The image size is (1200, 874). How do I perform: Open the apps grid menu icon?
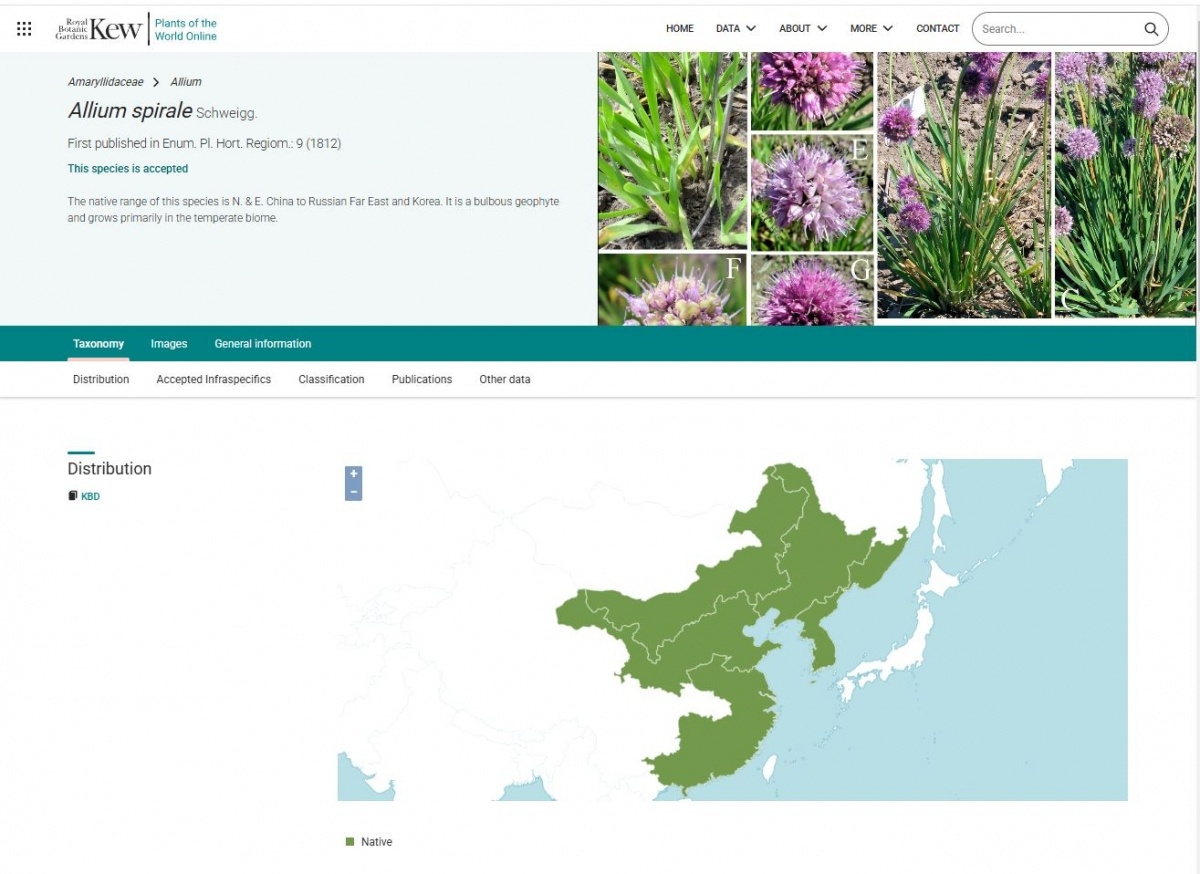[x=24, y=29]
